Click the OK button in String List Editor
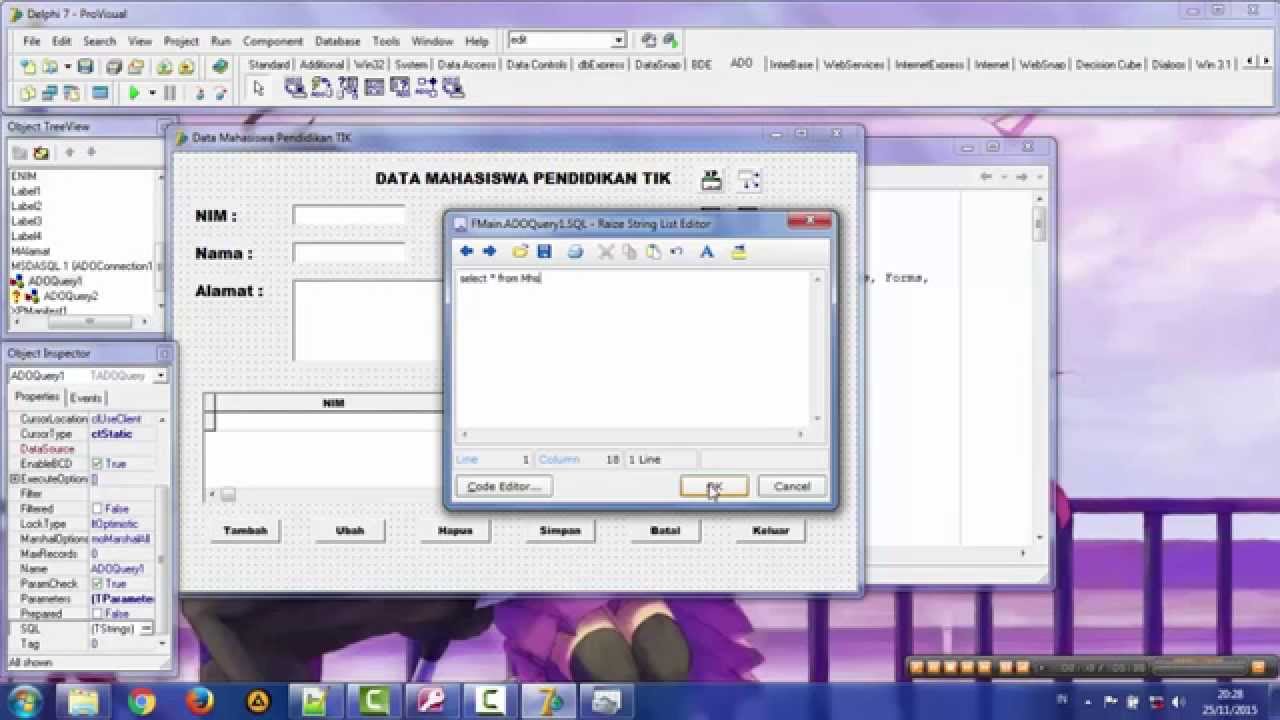 point(714,486)
